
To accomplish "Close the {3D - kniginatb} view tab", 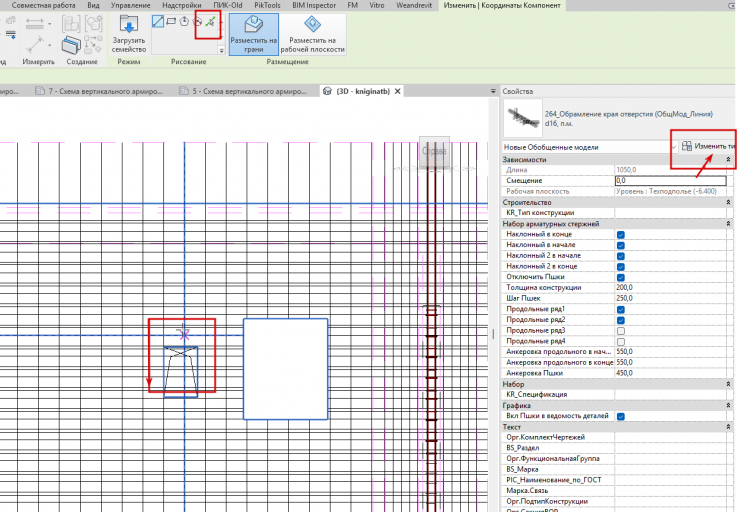I will [x=398, y=91].
